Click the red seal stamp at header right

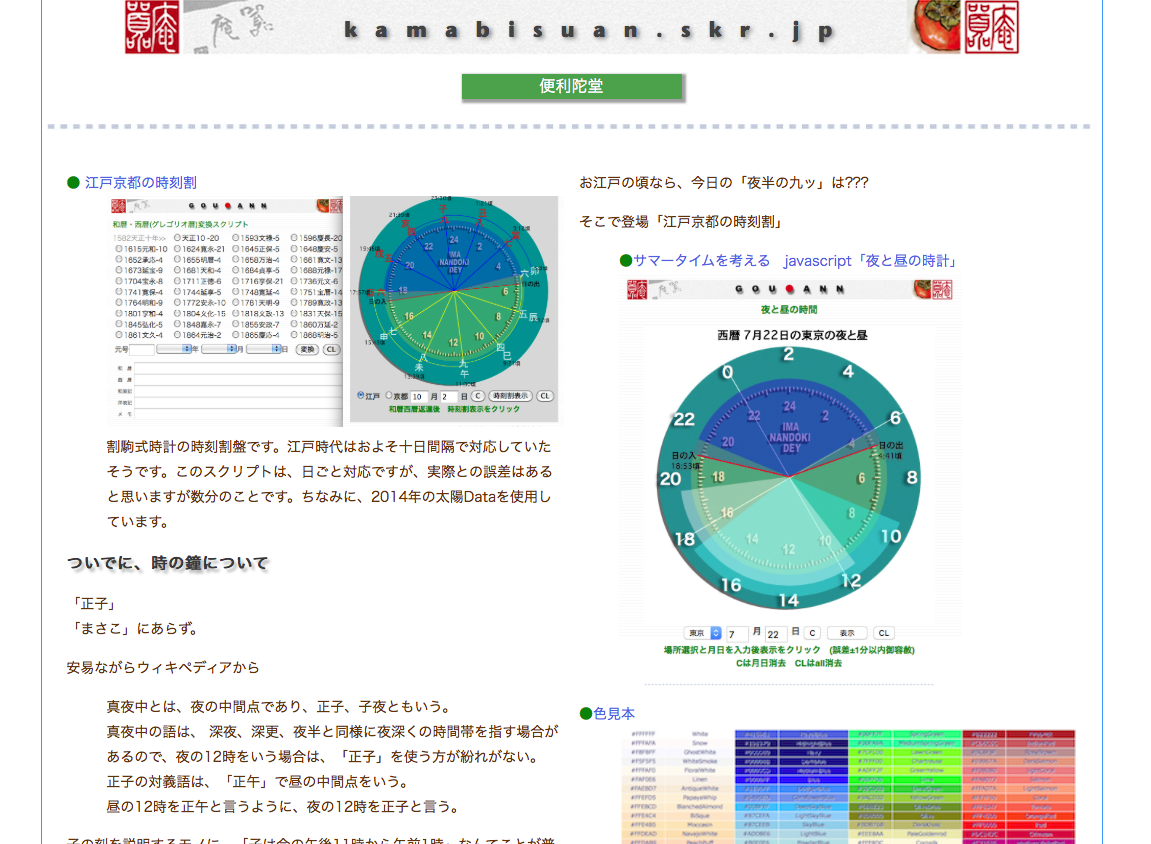coord(992,27)
